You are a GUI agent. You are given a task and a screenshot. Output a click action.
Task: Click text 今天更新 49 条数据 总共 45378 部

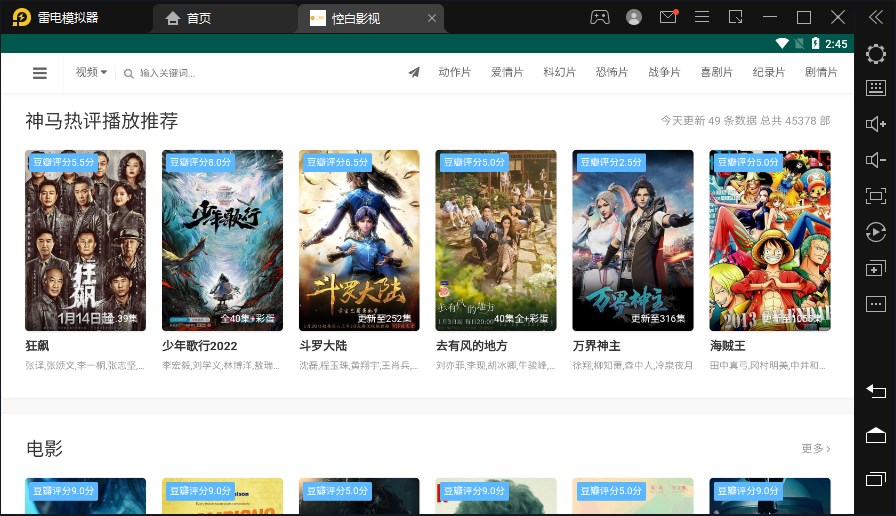click(745, 121)
